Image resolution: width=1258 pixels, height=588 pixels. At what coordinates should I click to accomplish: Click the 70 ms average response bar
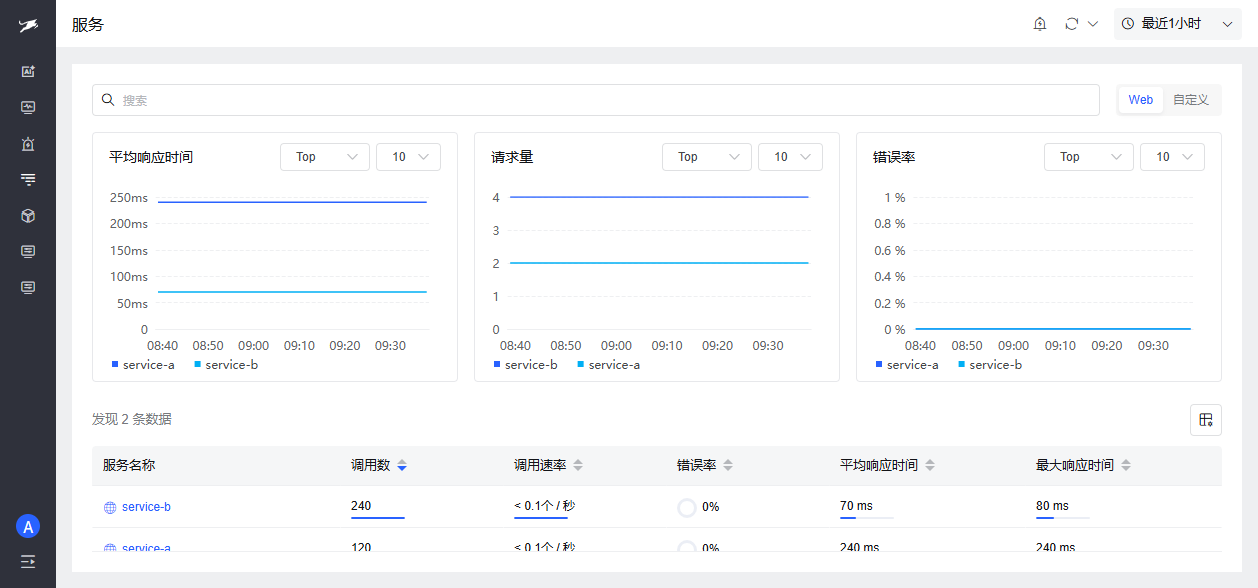(x=866, y=518)
